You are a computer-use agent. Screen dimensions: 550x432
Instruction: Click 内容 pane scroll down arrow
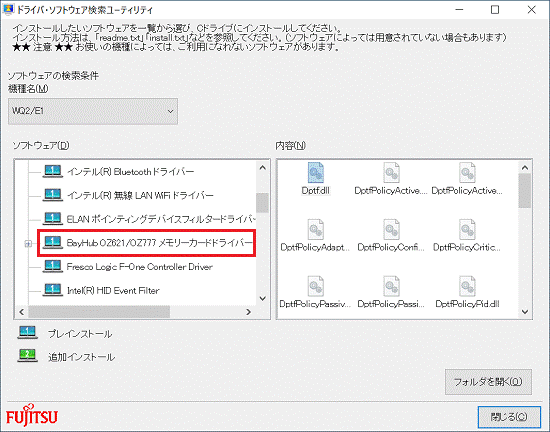coord(525,311)
